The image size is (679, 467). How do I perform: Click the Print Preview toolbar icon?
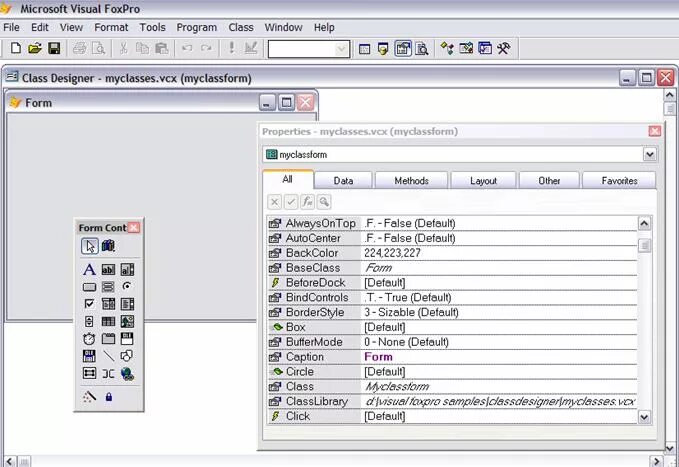click(99, 48)
